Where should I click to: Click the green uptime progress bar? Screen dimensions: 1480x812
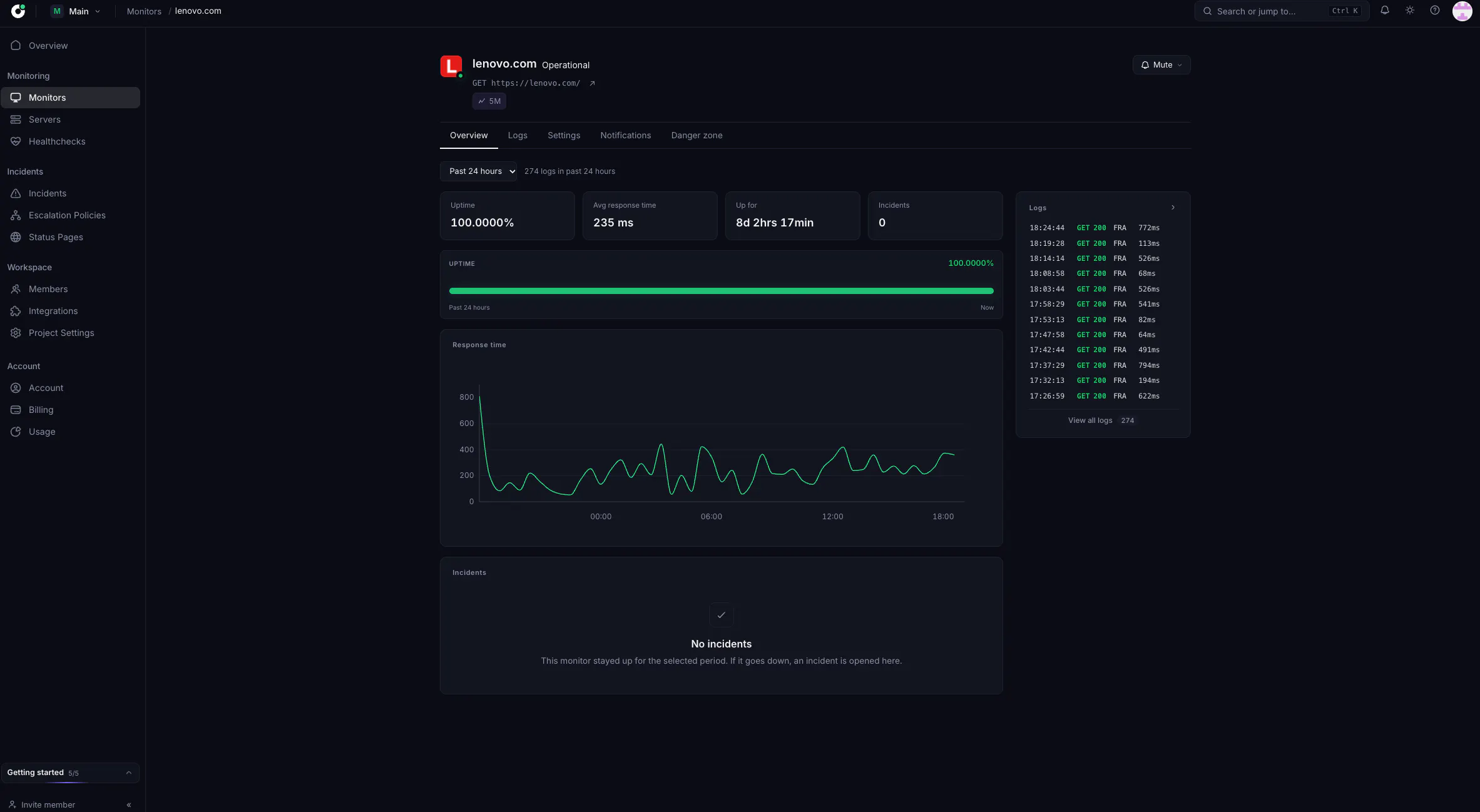coord(721,291)
